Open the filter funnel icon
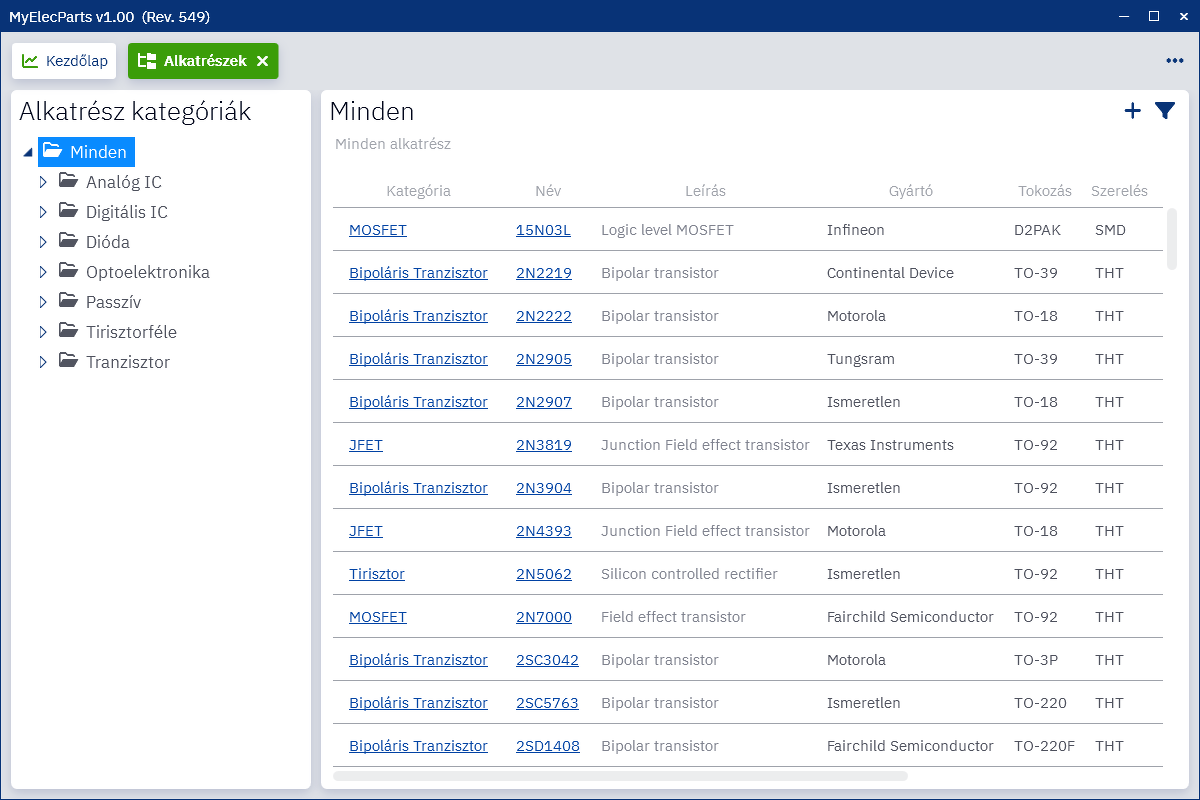Viewport: 1200px width, 800px height. click(1165, 111)
